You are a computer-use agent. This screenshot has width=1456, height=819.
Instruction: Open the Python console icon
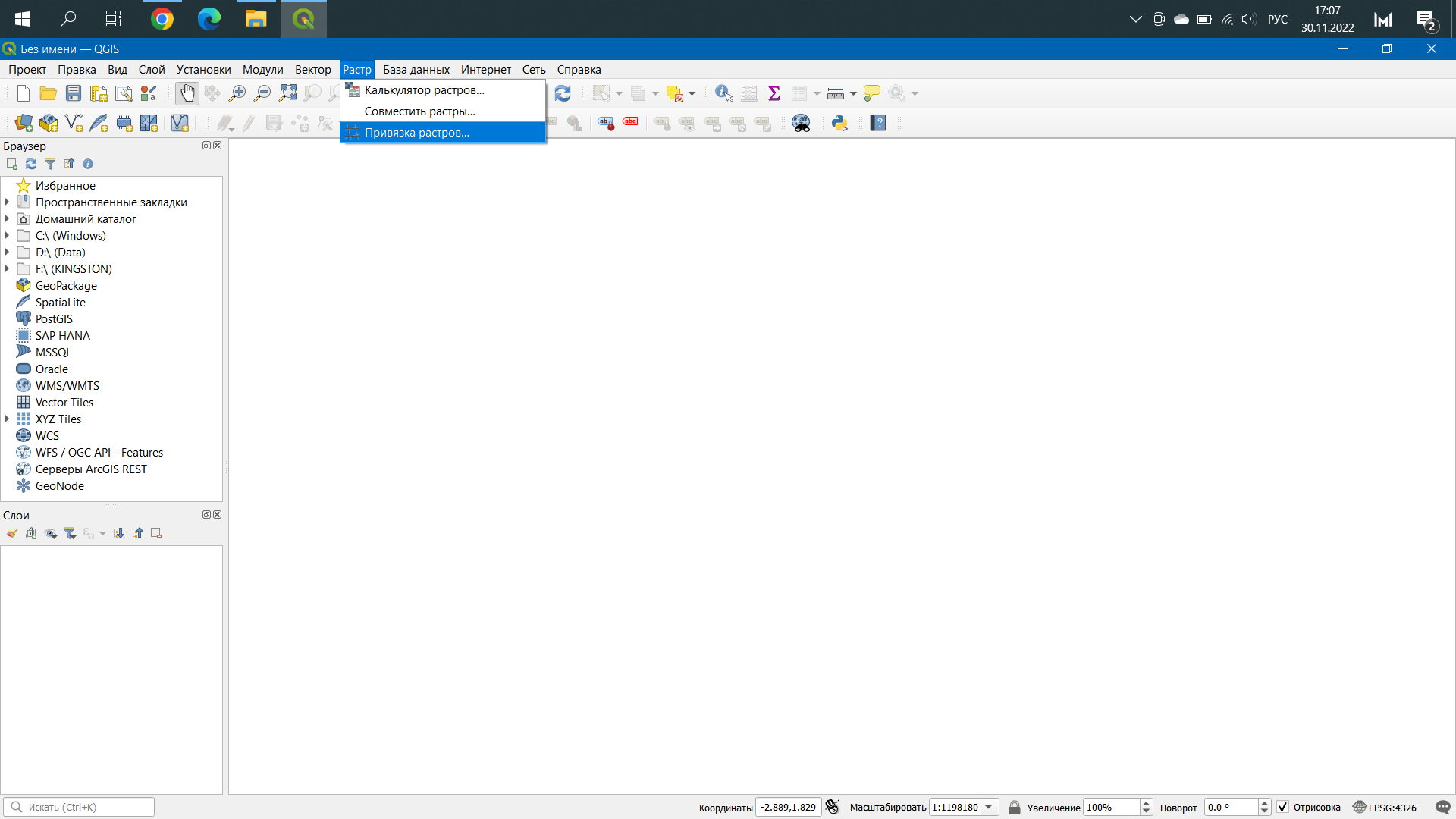pos(839,123)
